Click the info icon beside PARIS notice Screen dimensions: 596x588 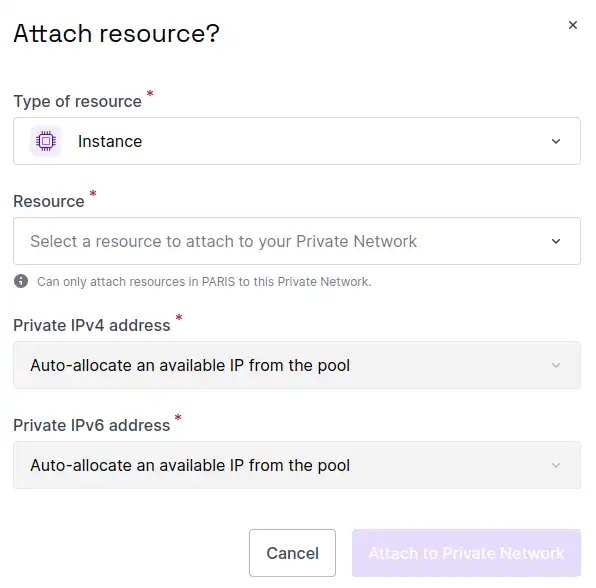click(21, 281)
